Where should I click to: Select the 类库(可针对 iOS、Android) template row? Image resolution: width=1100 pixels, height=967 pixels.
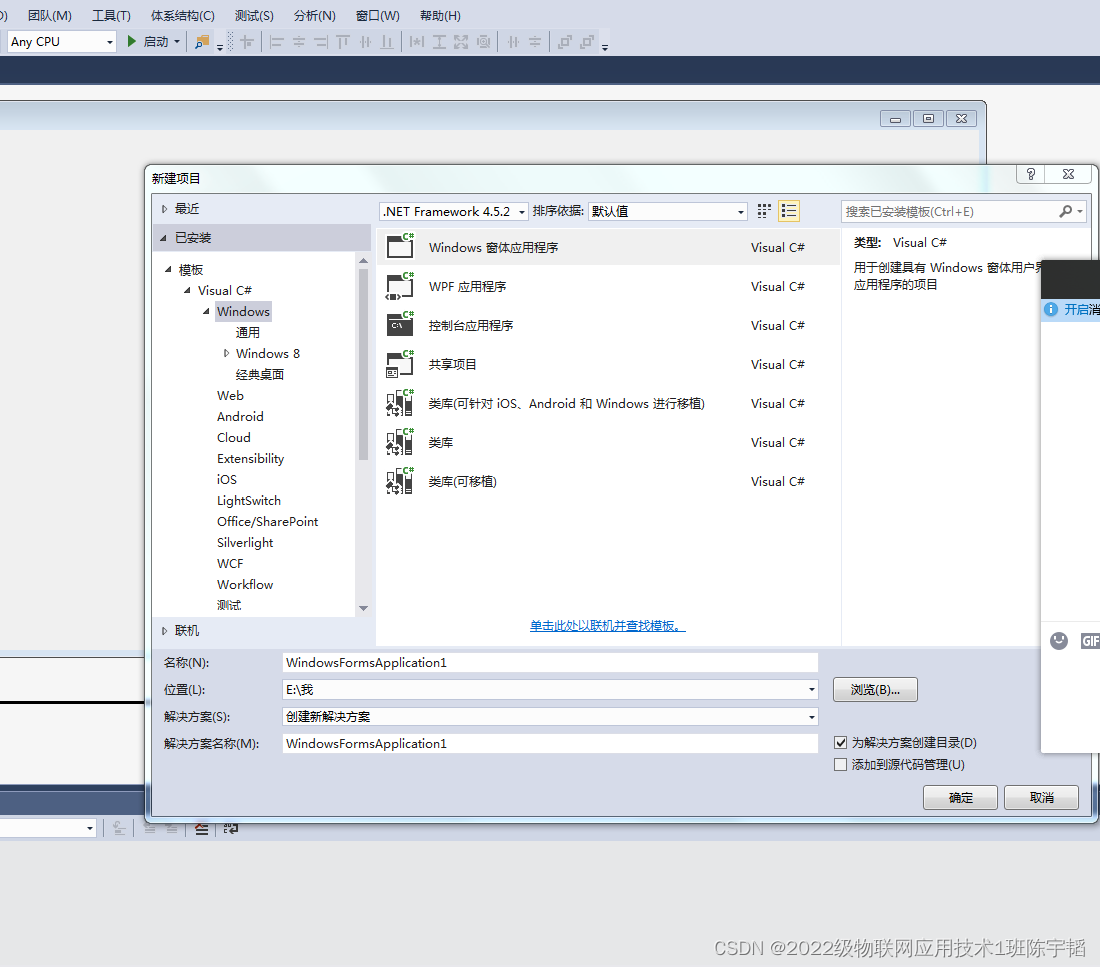coord(608,404)
